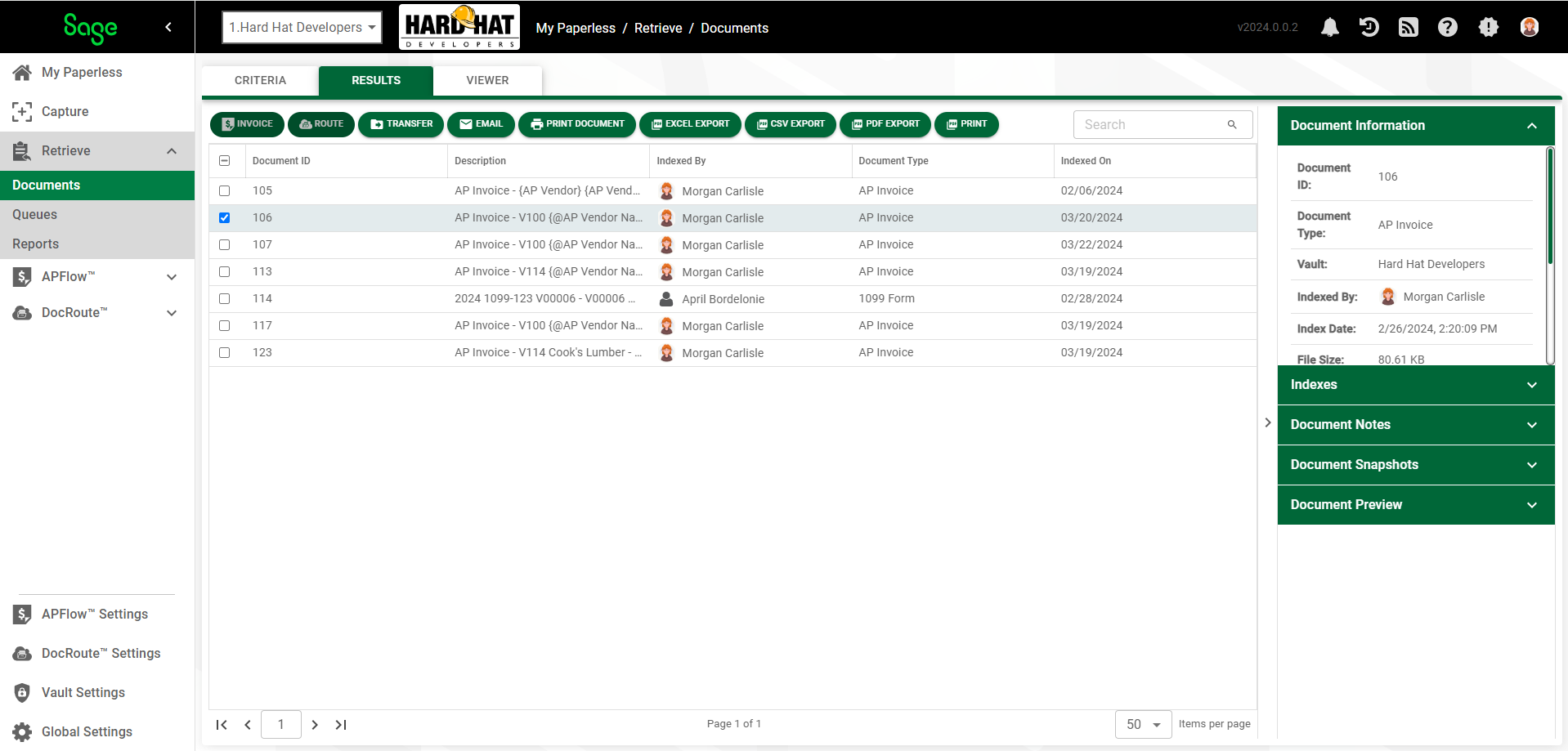Expand the APFlow menu section
The height and width of the screenshot is (751, 1568).
pos(172,277)
